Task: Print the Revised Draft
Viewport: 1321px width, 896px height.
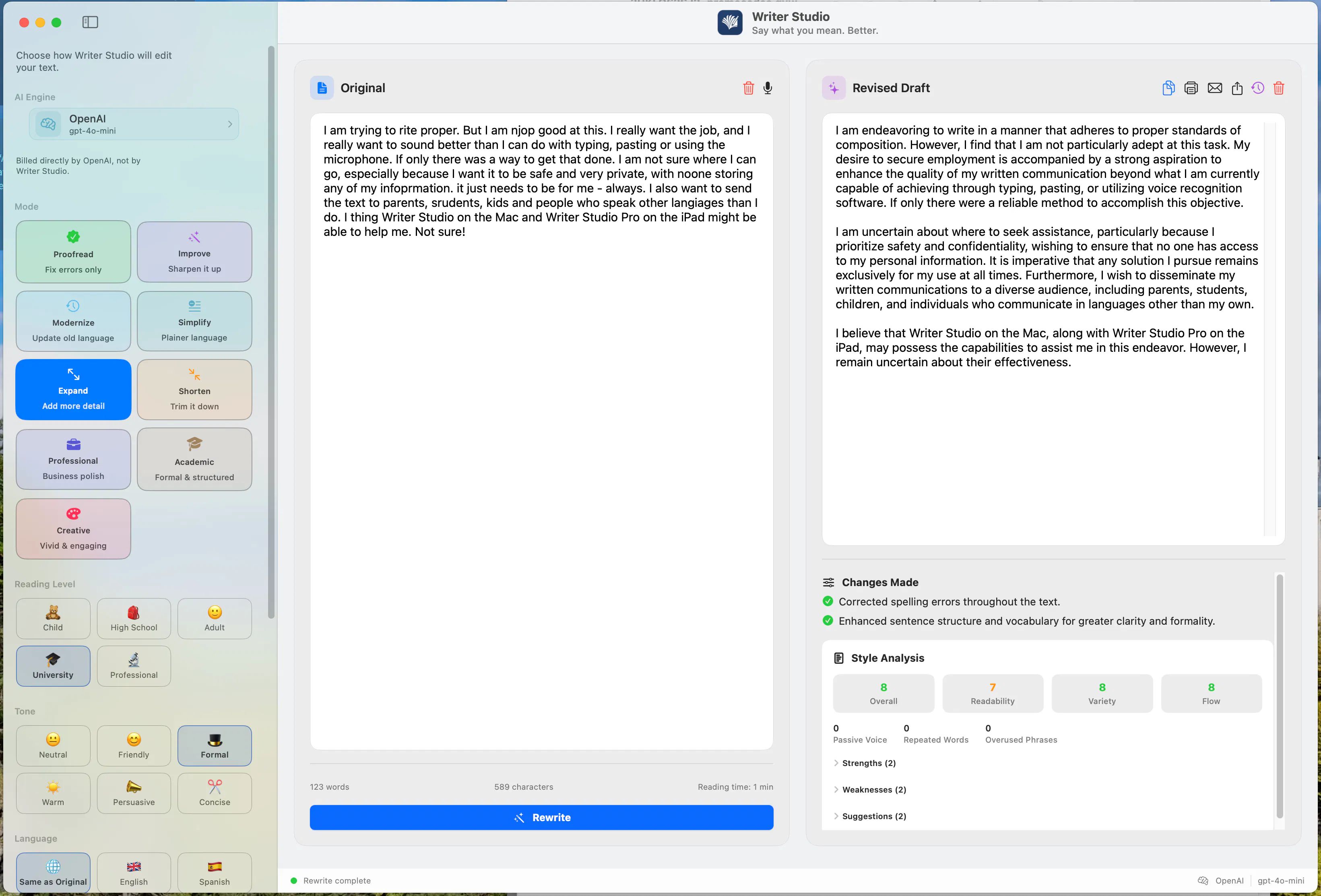Action: (1191, 88)
